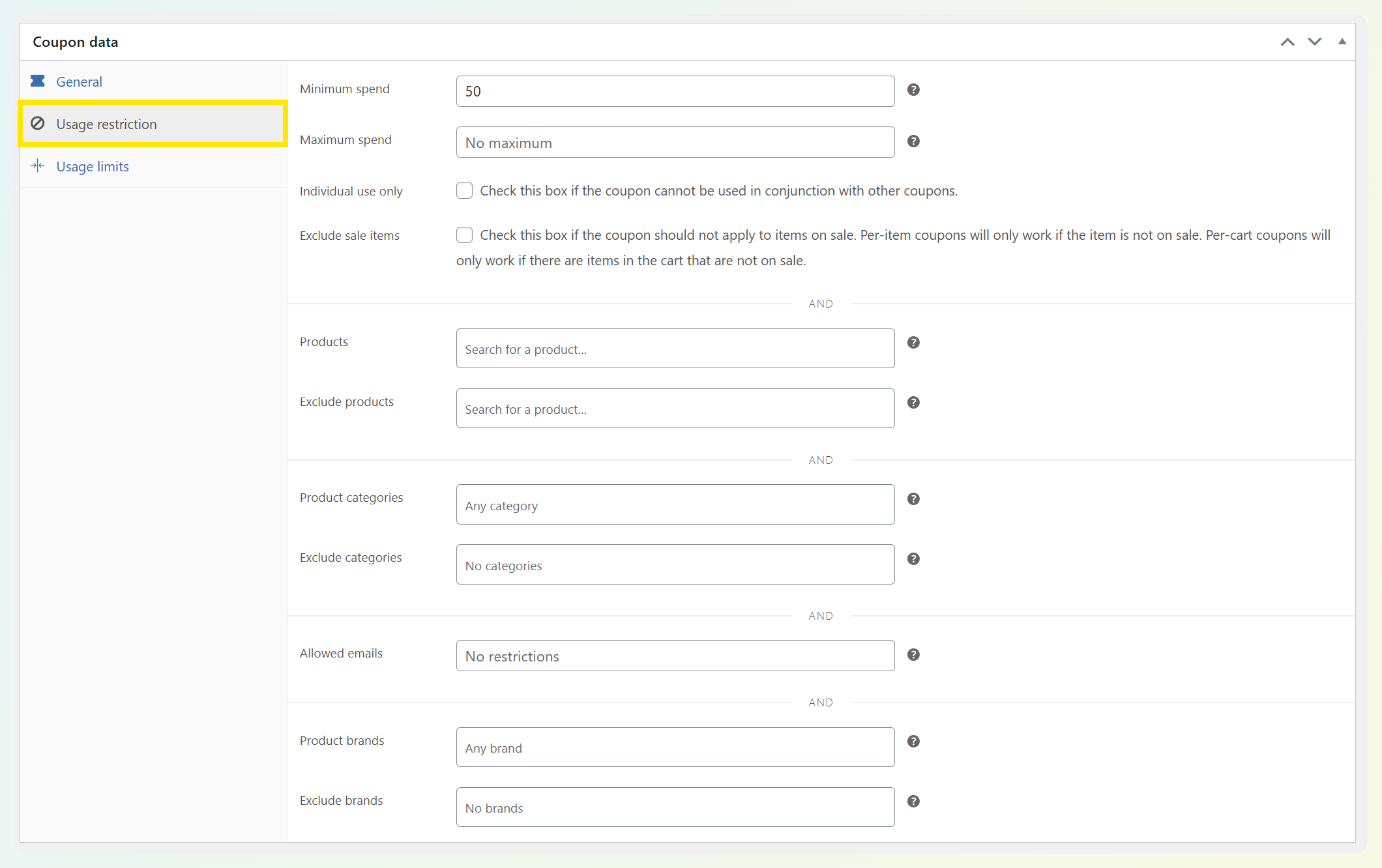Click the Allowed emails input field
This screenshot has height=868, width=1382.
pos(675,656)
